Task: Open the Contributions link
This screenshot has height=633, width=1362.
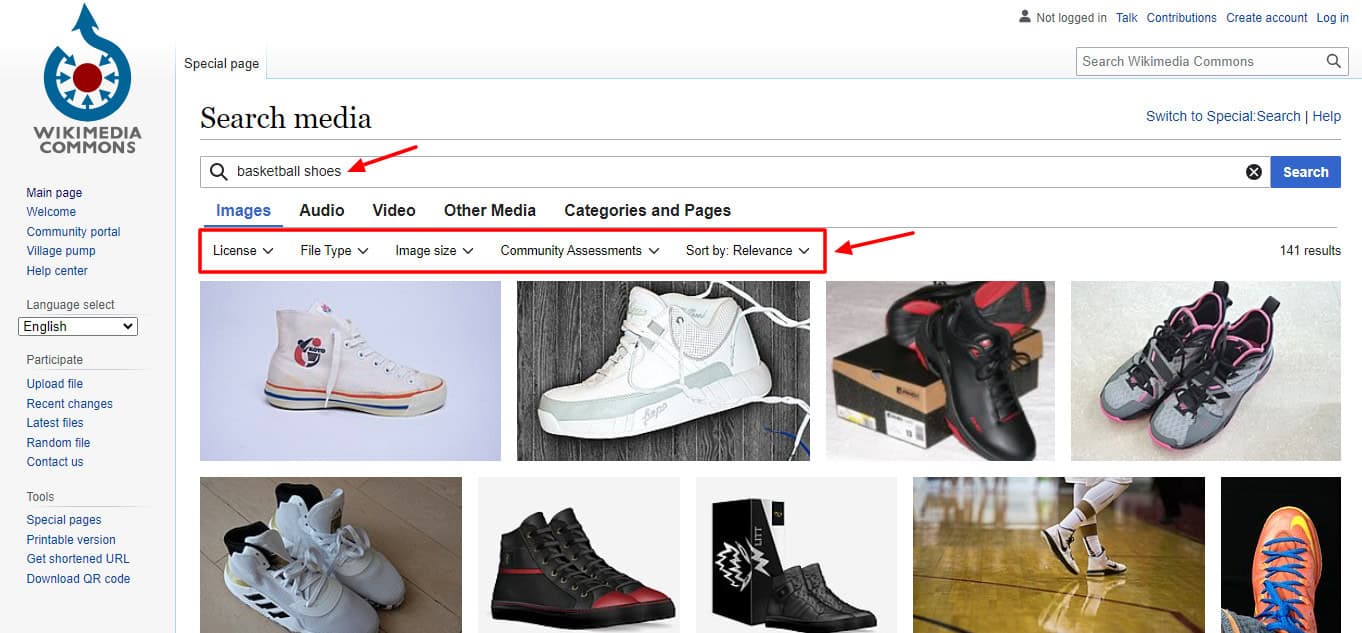Action: 1181,18
